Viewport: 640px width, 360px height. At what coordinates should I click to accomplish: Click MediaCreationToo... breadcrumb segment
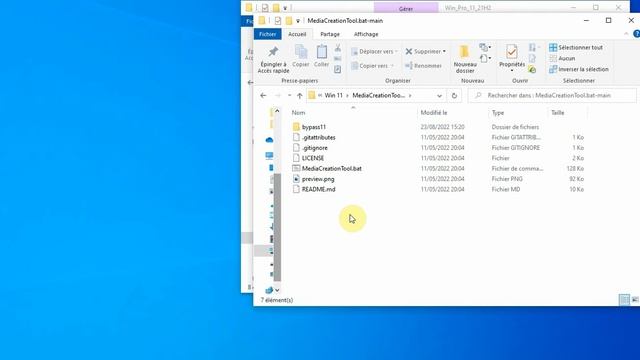click(x=378, y=96)
